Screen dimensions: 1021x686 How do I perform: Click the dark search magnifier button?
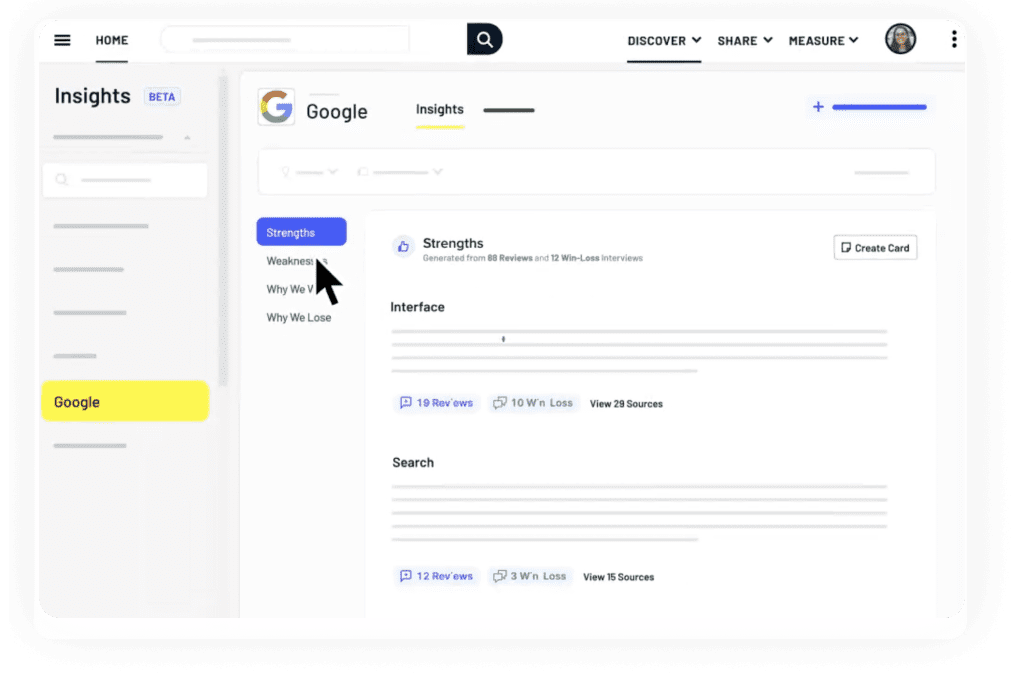(x=484, y=40)
